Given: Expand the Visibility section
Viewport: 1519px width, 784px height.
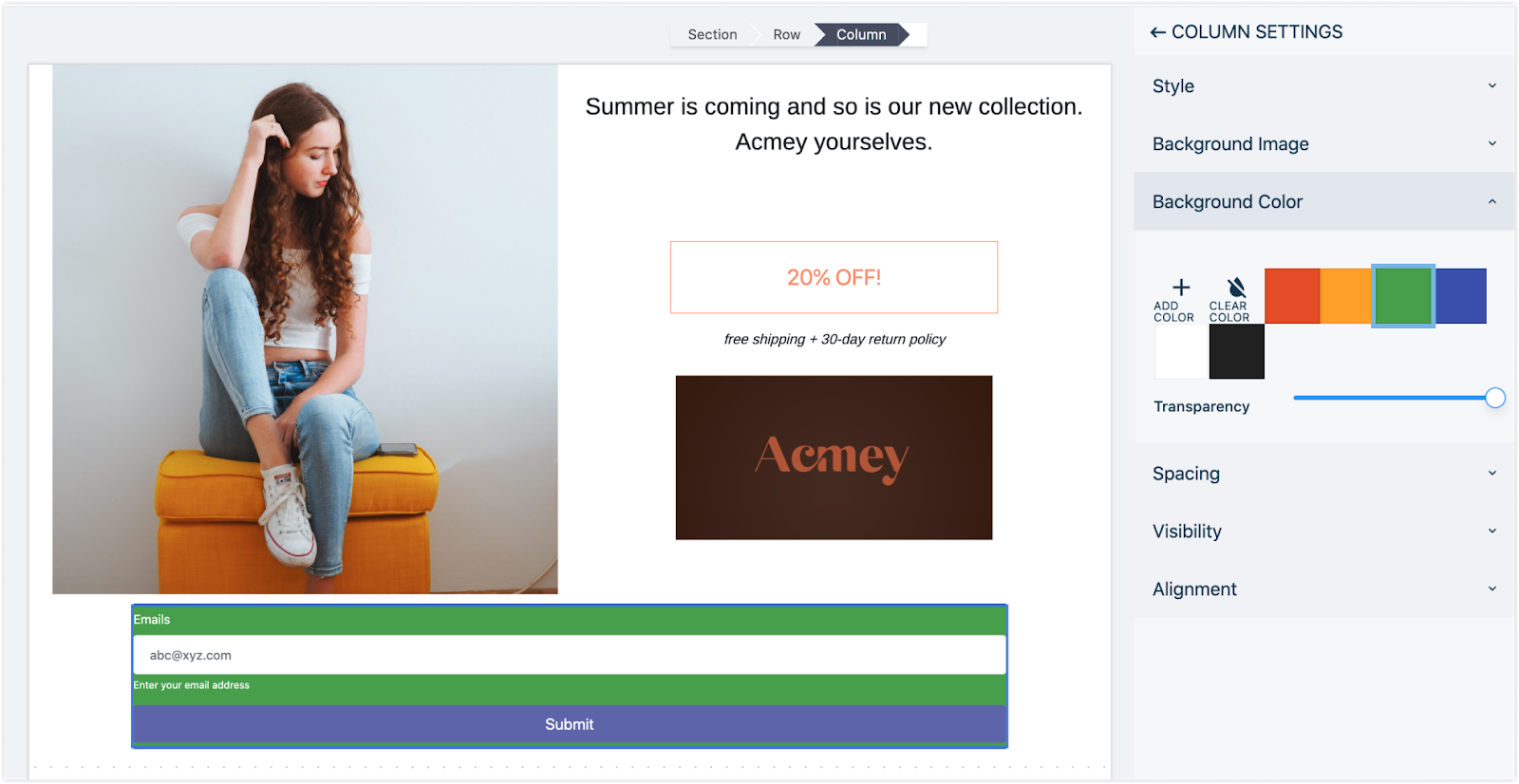Looking at the screenshot, I should tap(1324, 532).
